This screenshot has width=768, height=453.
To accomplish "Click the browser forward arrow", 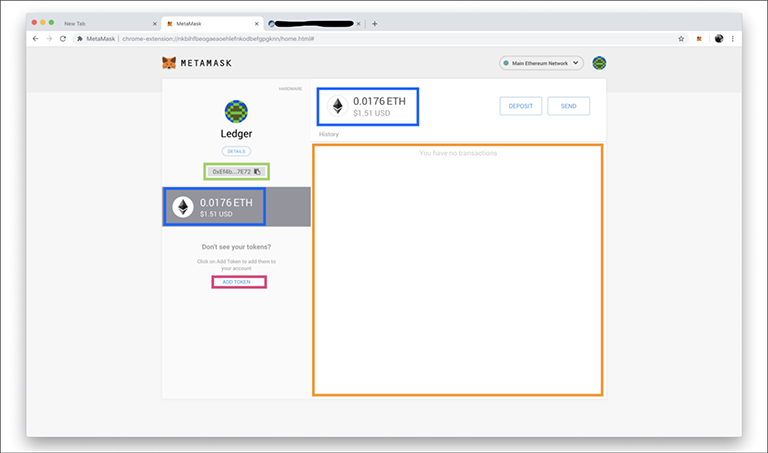I will 49,39.
